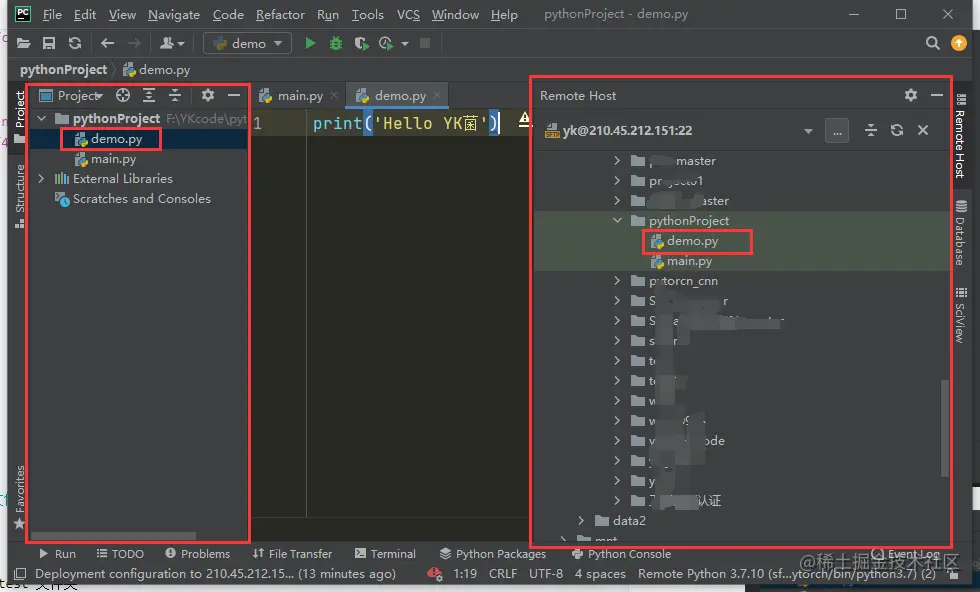Click the SciView side tab
This screenshot has width=980, height=592.
point(961,315)
